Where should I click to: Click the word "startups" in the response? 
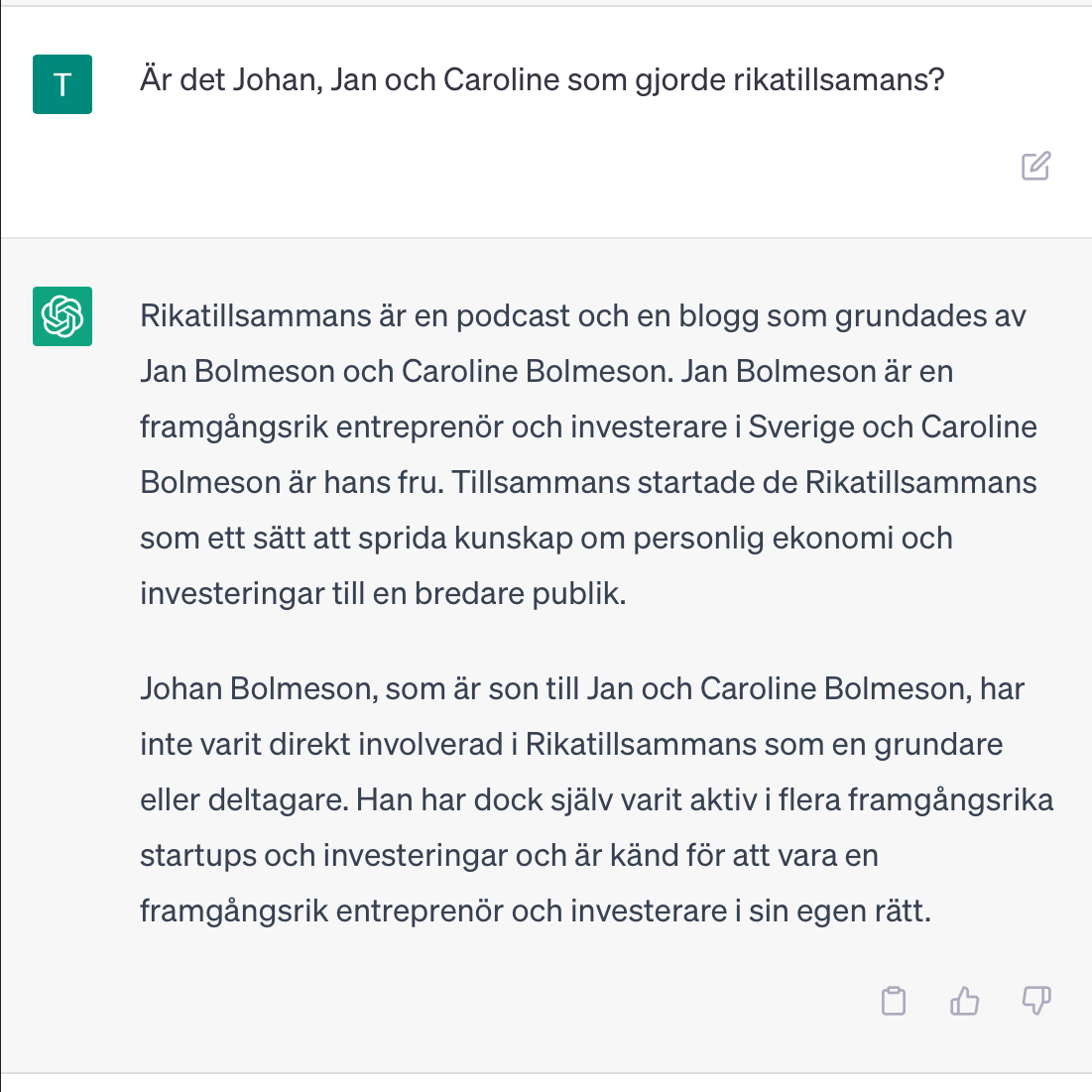coord(197,856)
